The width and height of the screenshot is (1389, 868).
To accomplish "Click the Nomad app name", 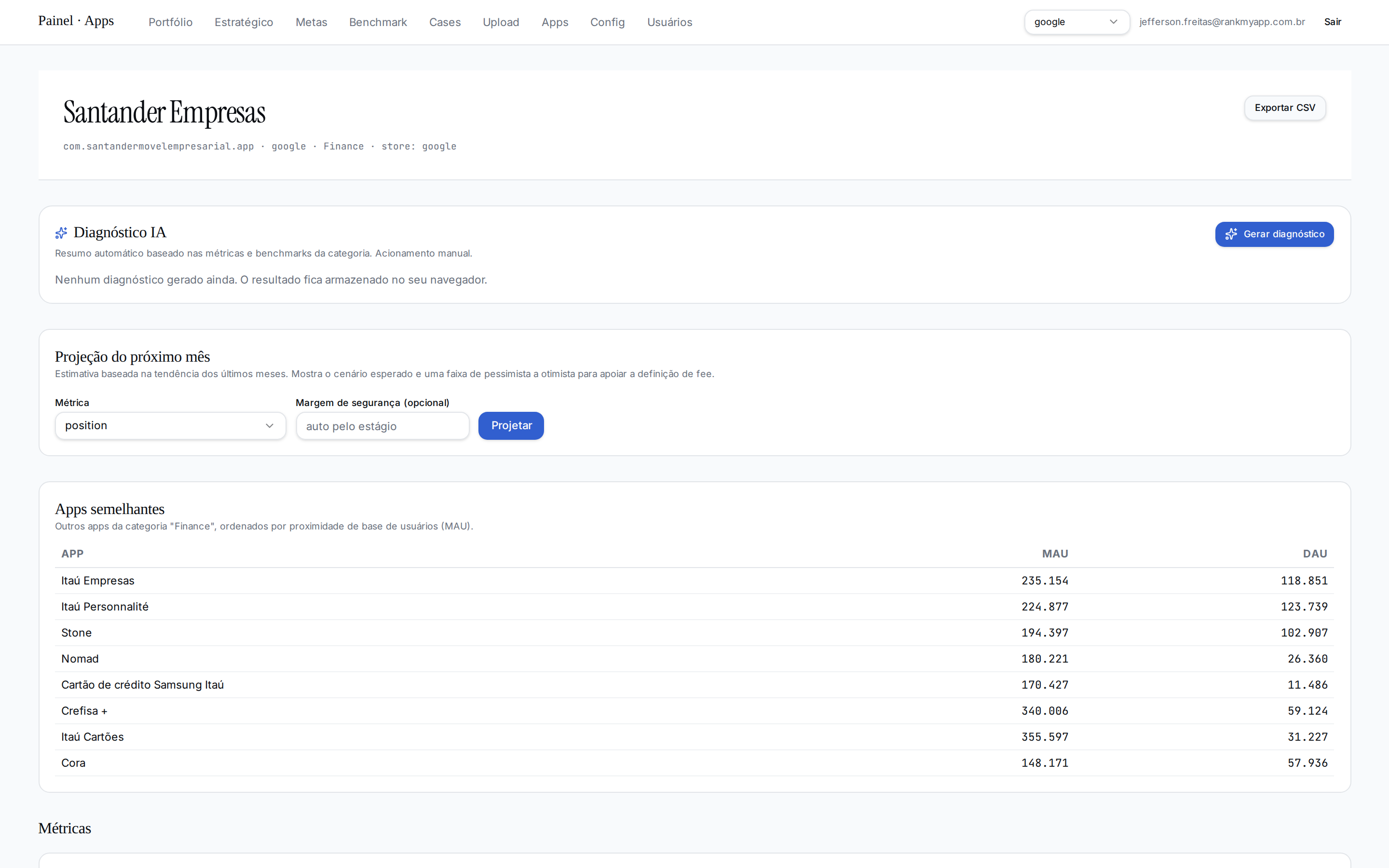I will 80,658.
